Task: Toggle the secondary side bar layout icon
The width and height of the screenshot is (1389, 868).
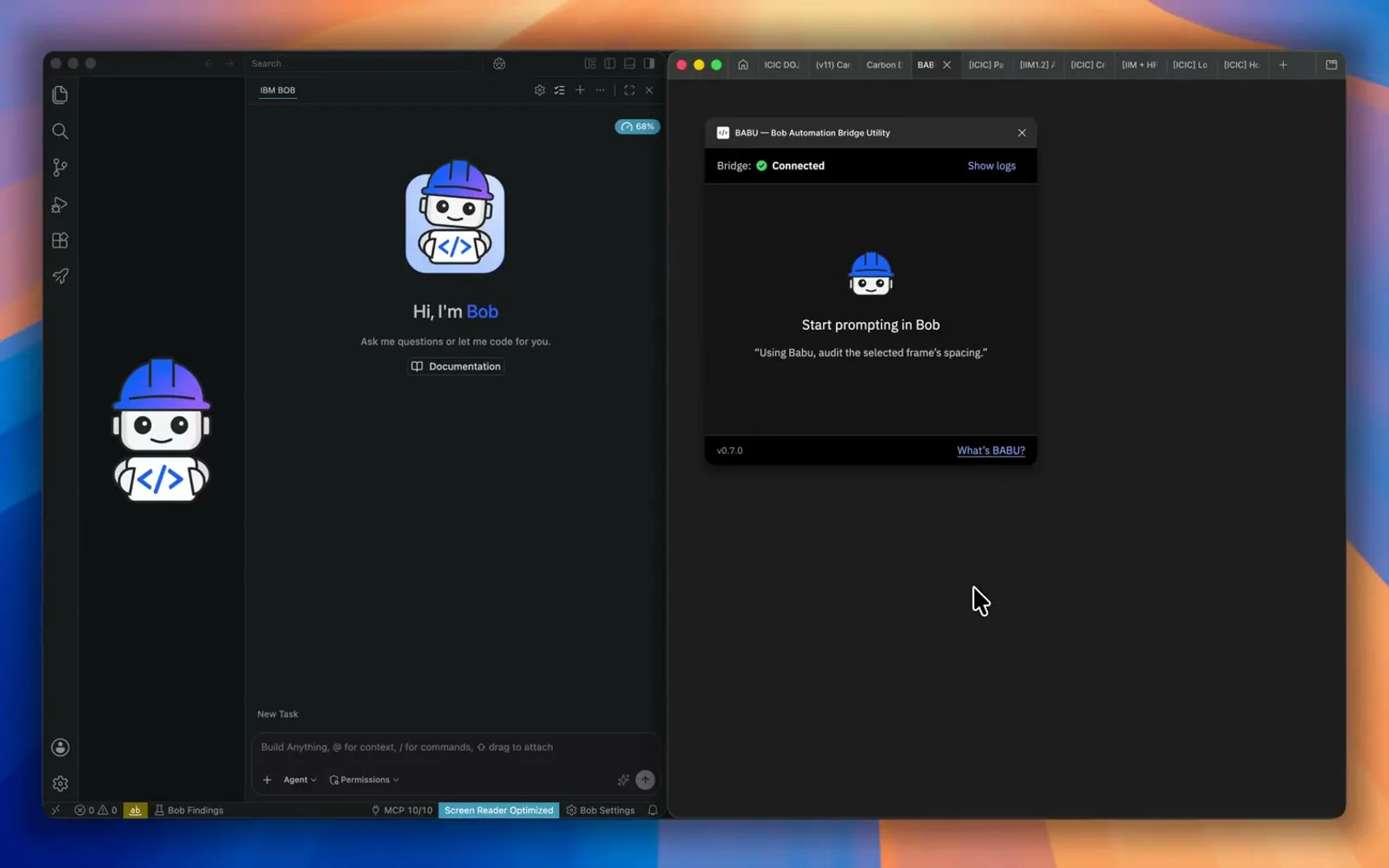Action: [x=648, y=63]
